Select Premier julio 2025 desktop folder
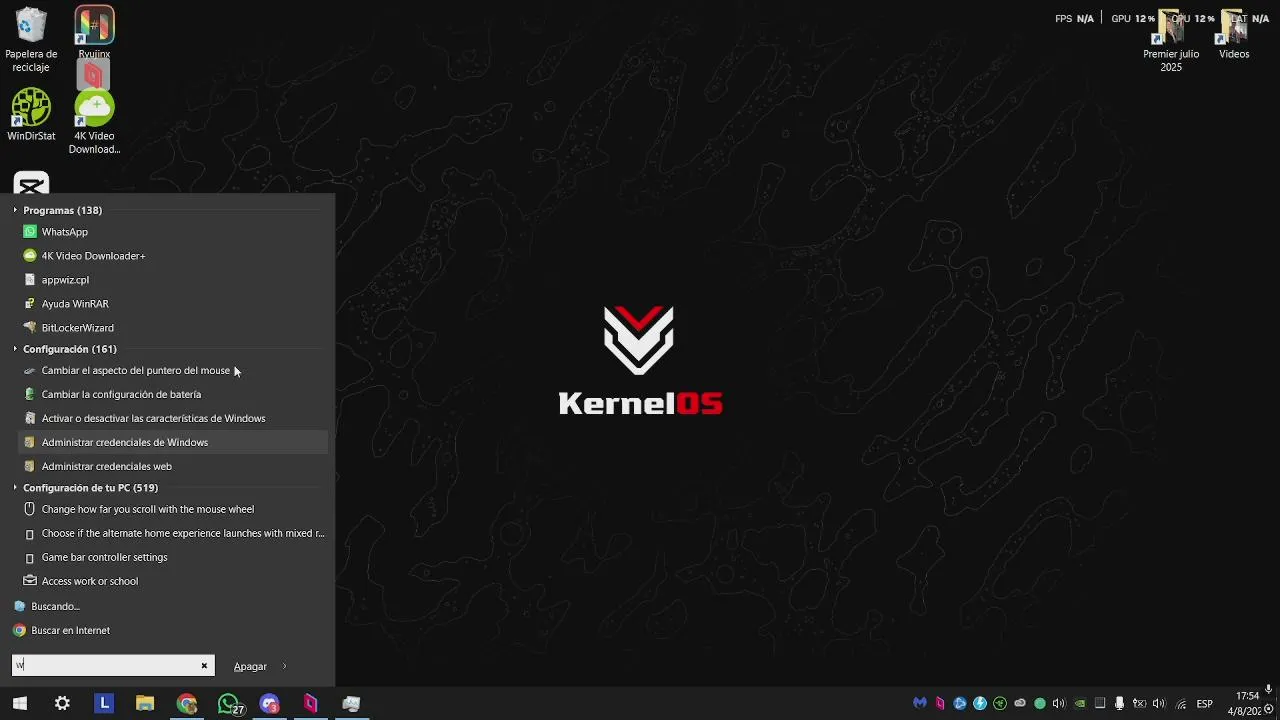Viewport: 1280px width, 720px height. coord(1171,42)
